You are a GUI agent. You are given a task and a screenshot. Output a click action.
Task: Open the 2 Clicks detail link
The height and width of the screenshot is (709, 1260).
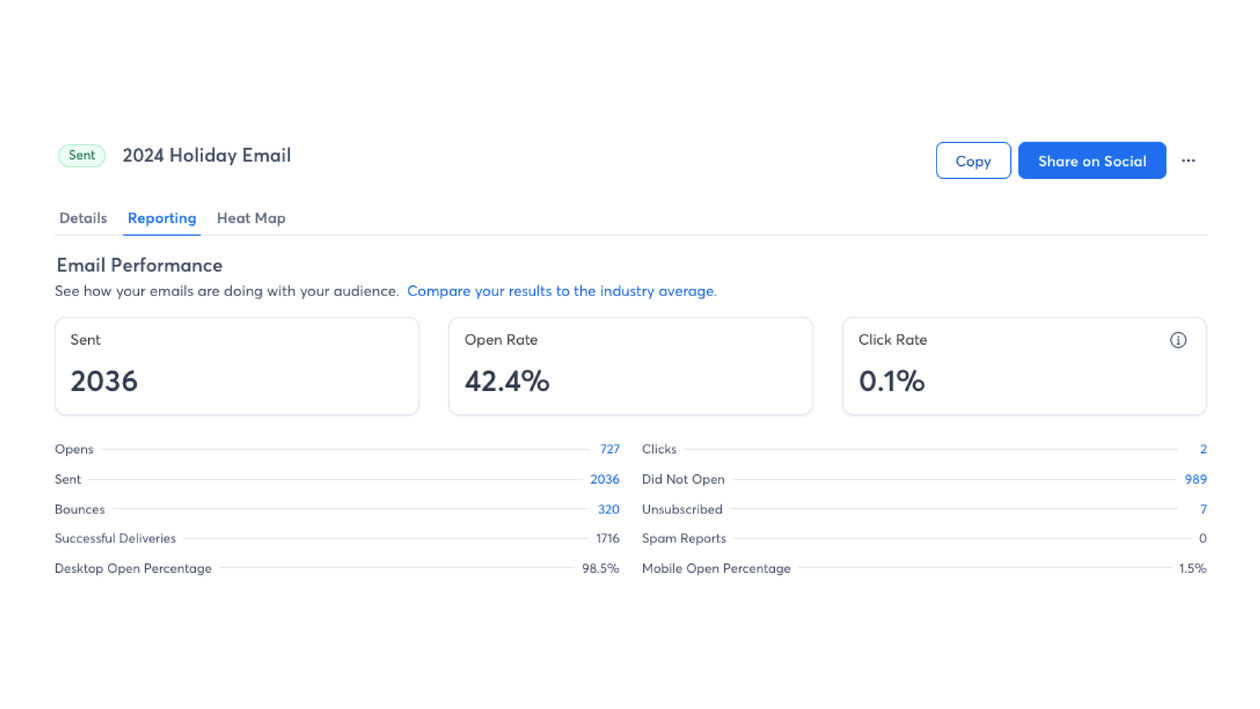tap(1202, 449)
